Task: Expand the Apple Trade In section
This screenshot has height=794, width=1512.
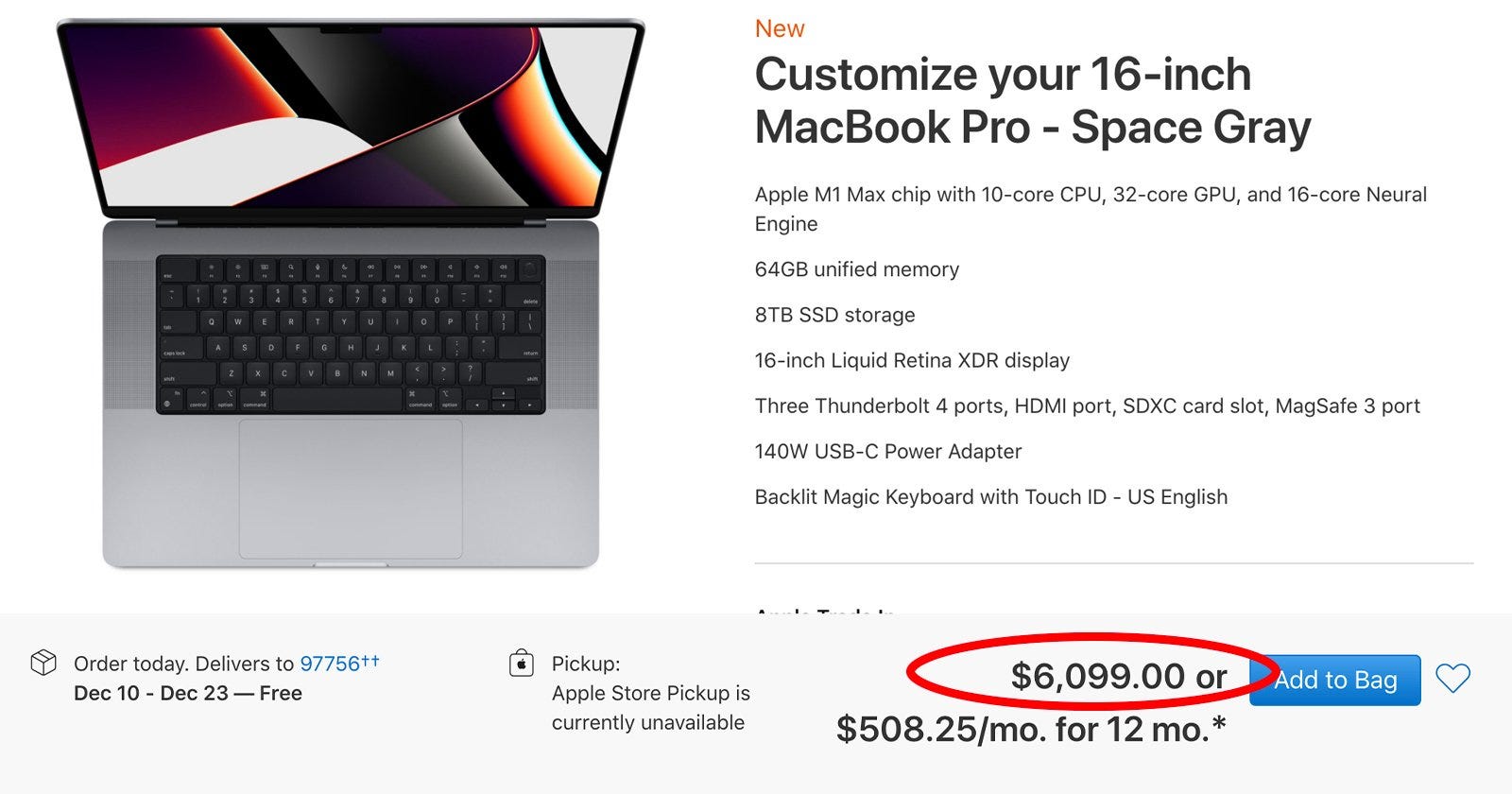Action: point(824,613)
